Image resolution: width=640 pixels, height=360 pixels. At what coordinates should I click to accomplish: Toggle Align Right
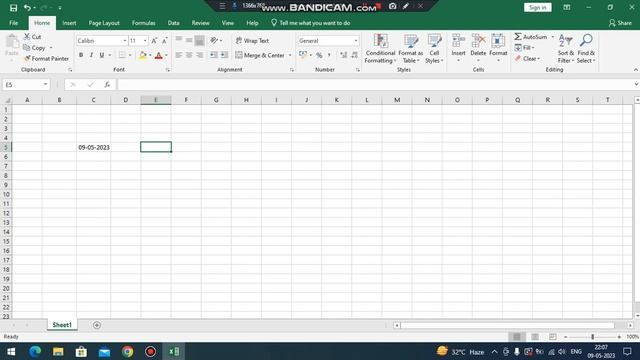(199, 55)
